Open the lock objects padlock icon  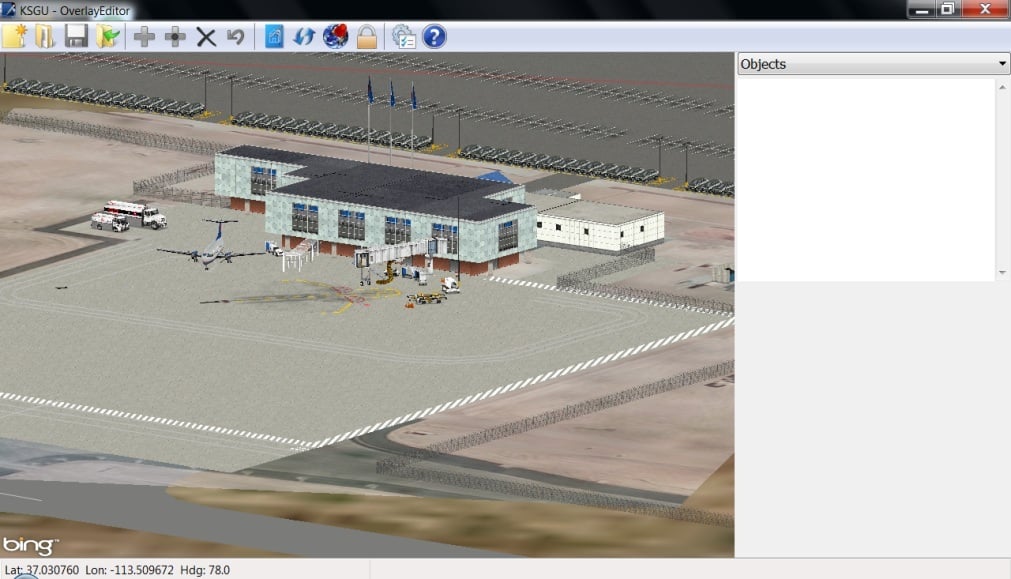[366, 37]
